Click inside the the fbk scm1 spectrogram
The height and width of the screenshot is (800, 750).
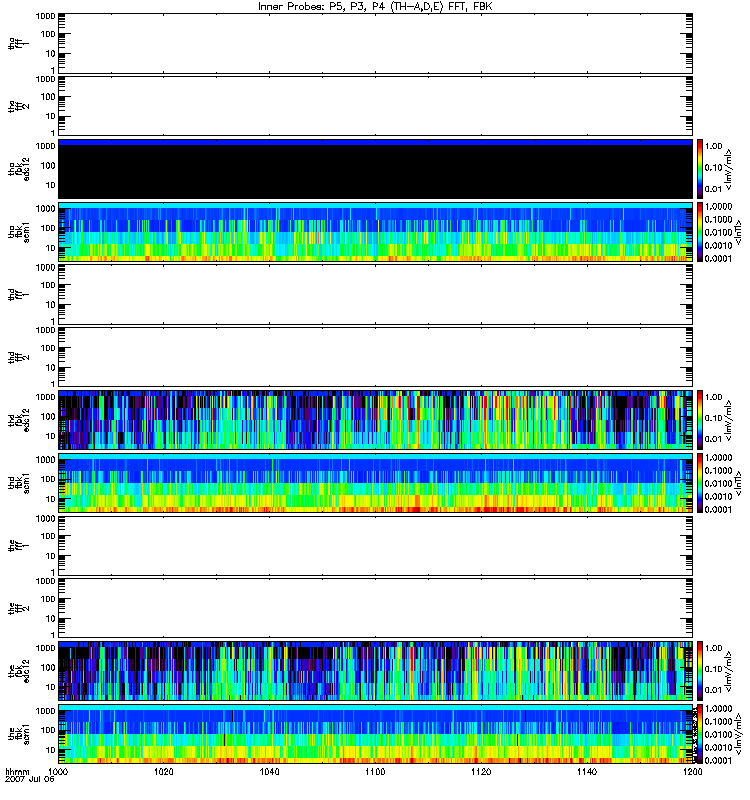tap(375, 734)
